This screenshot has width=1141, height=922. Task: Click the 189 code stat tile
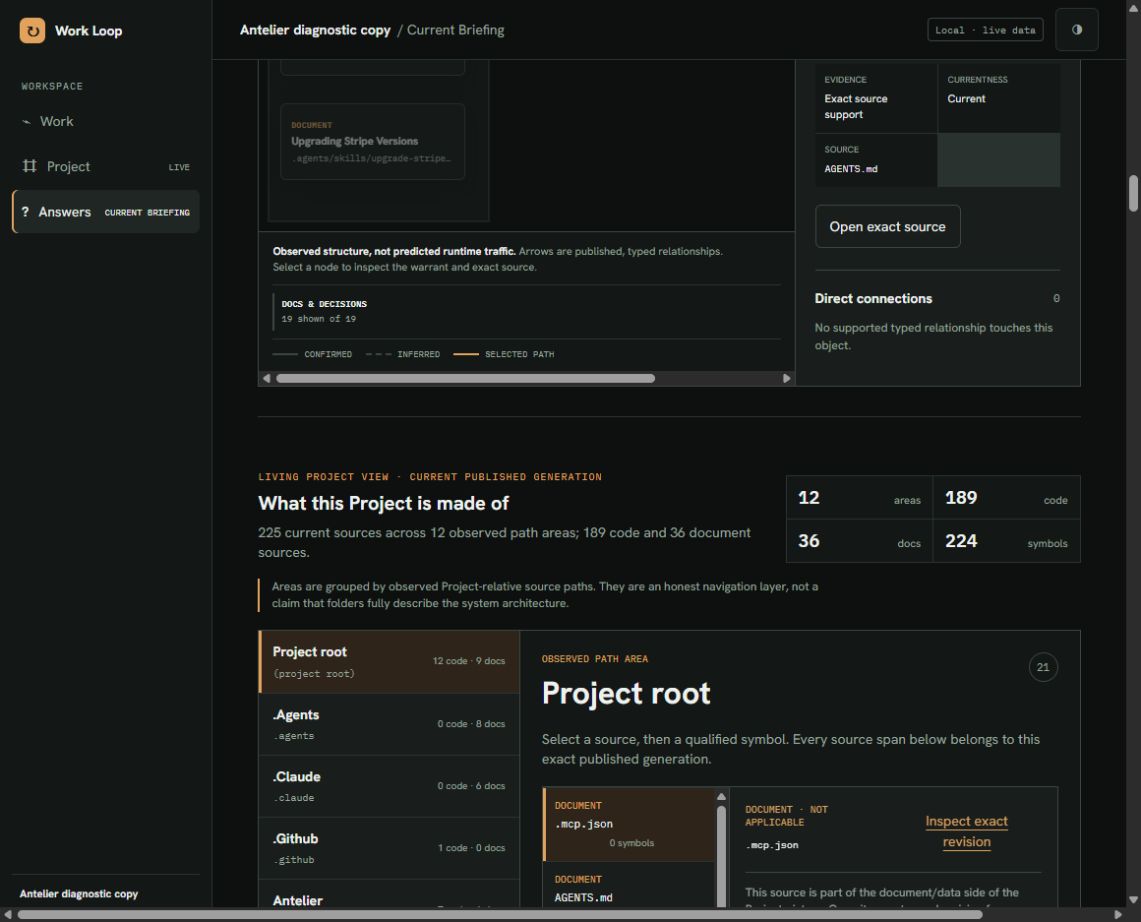(1006, 498)
